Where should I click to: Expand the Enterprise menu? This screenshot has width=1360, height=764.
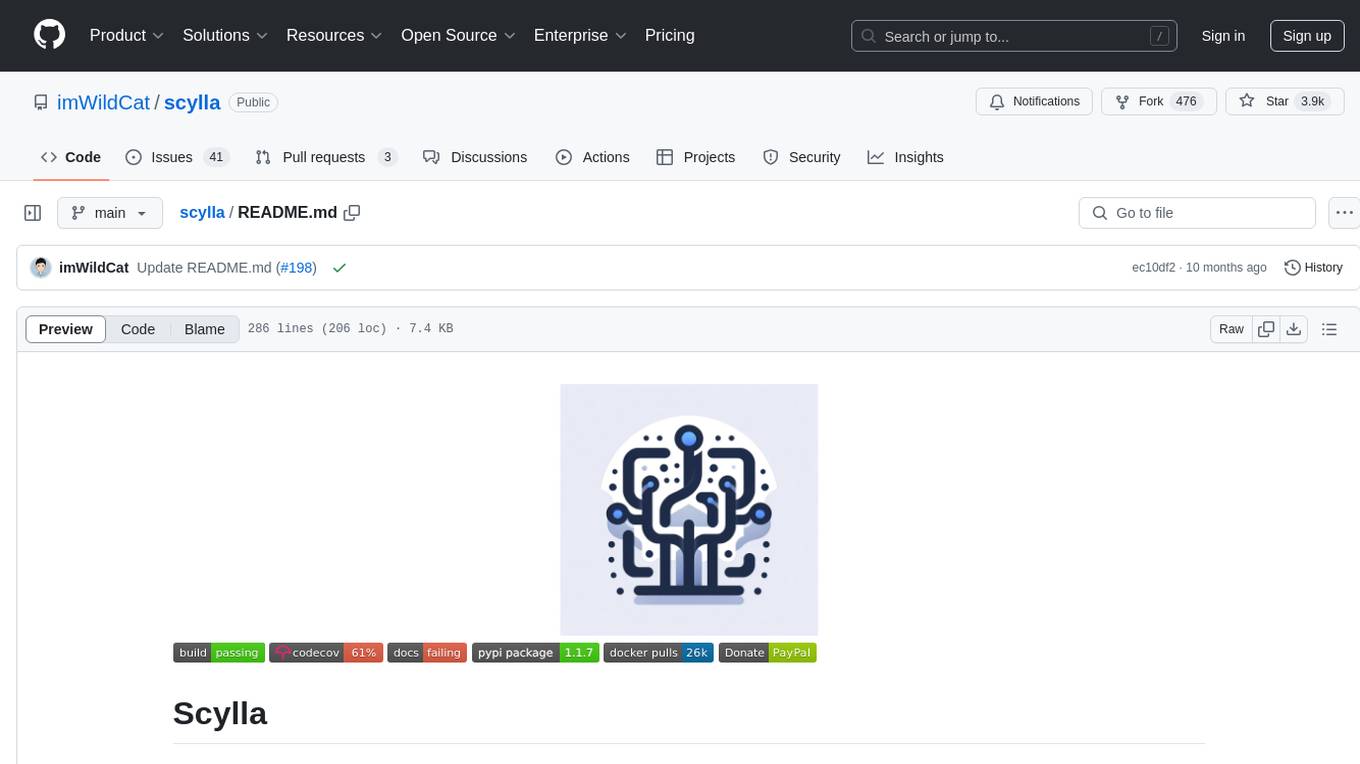(580, 35)
